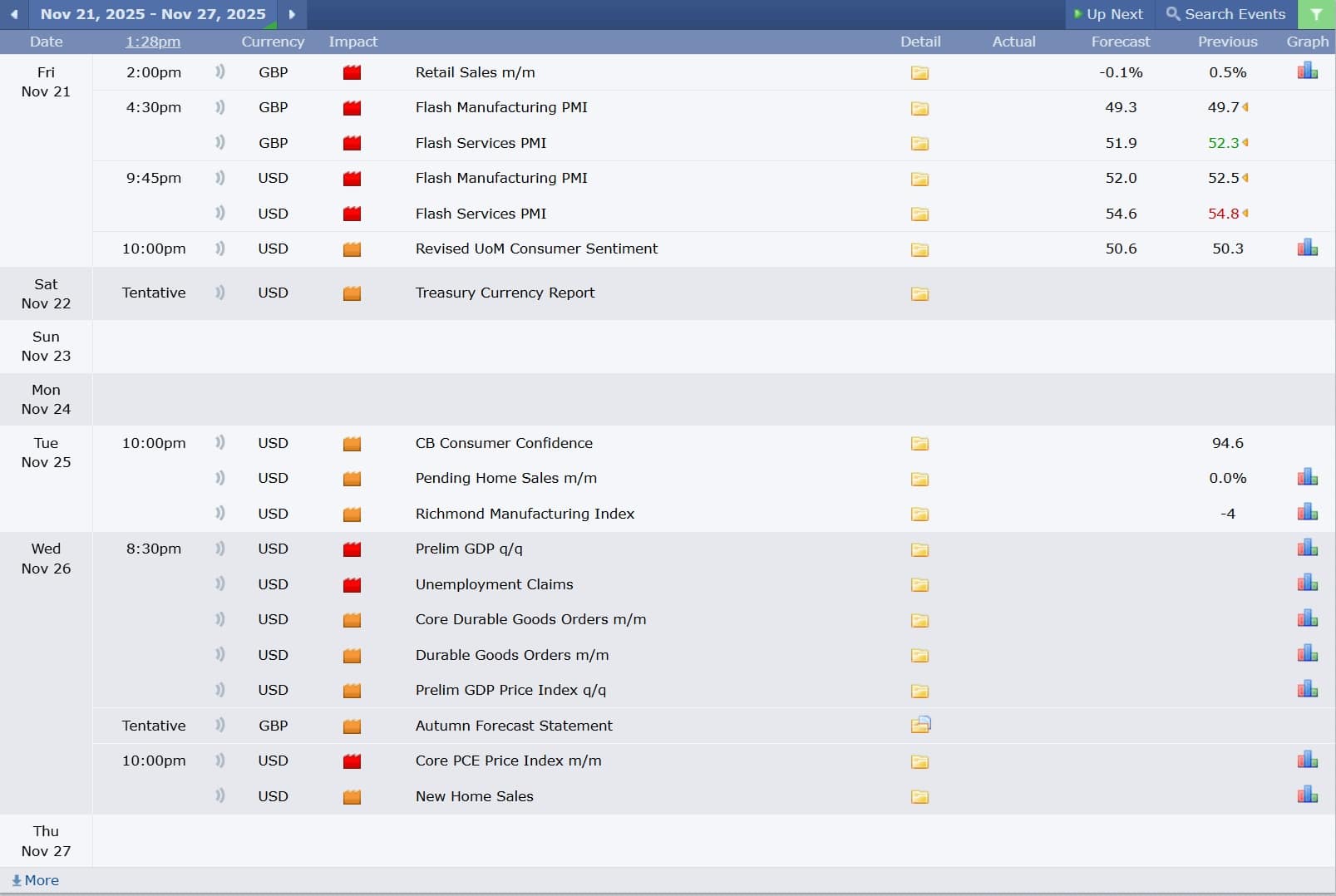Image resolution: width=1336 pixels, height=896 pixels.
Task: Open graph for Revised UoM Consumer Sentiment
Action: [1307, 248]
